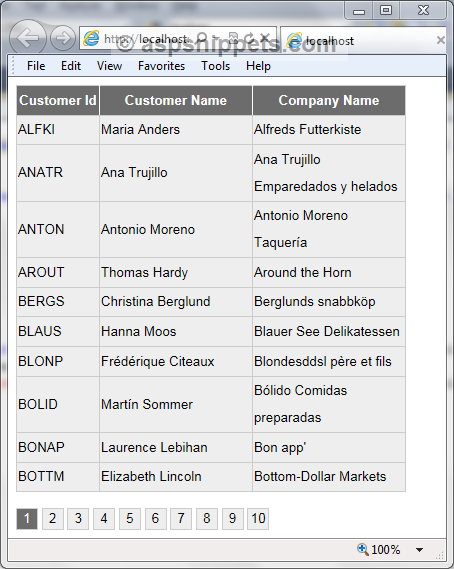Go to page 2 of the grid
The width and height of the screenshot is (454, 569).
(53, 519)
